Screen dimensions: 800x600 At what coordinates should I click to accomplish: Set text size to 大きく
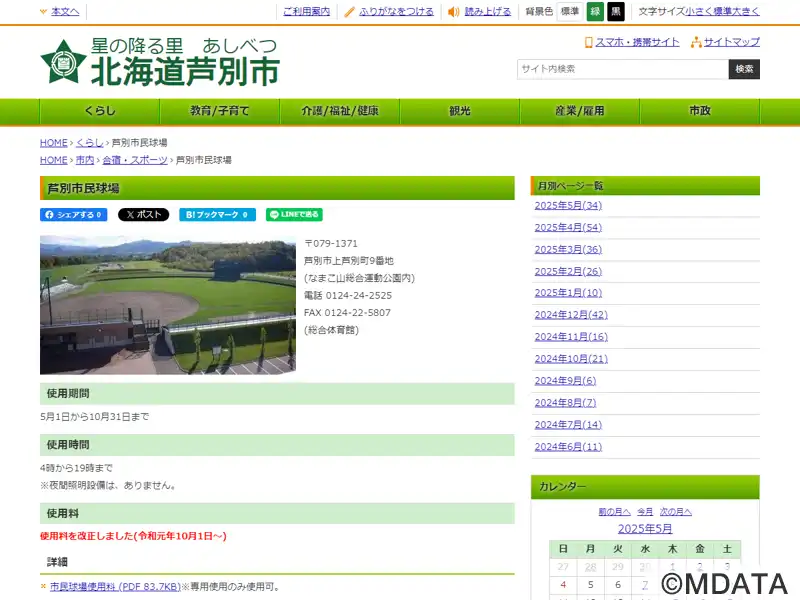pyautogui.click(x=746, y=11)
